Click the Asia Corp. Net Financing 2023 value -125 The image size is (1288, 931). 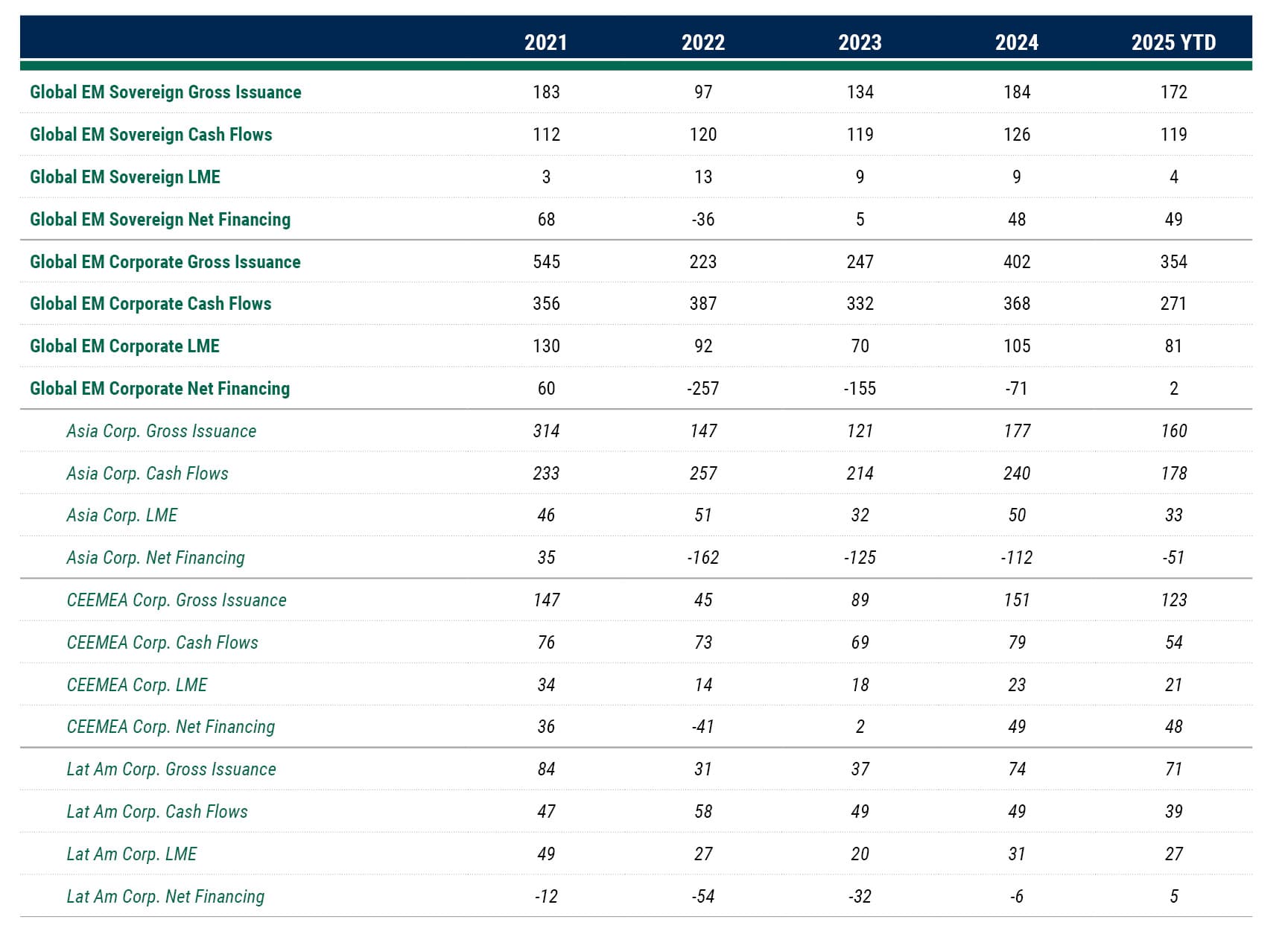[x=860, y=557]
